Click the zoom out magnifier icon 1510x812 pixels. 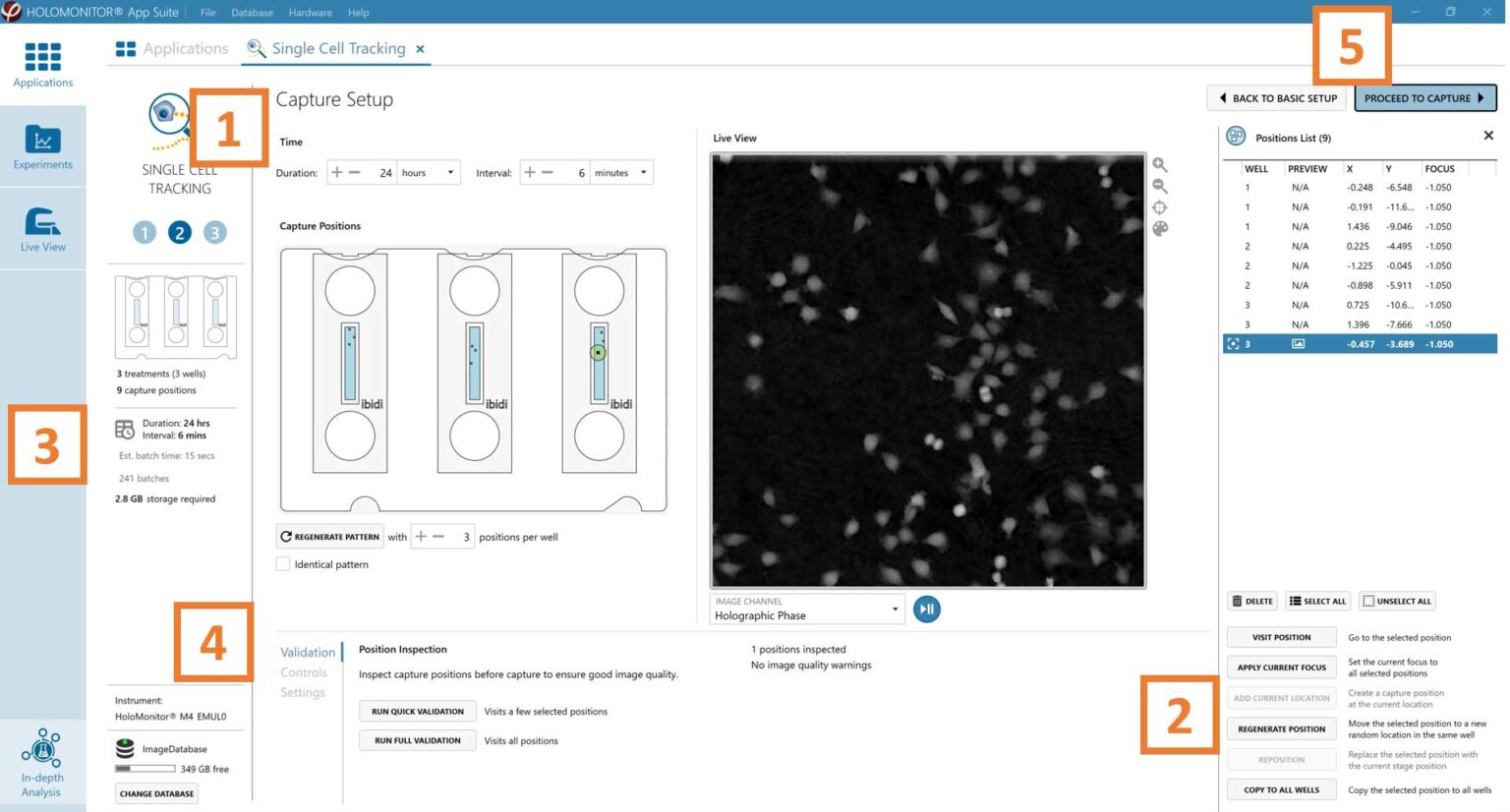(x=1161, y=185)
